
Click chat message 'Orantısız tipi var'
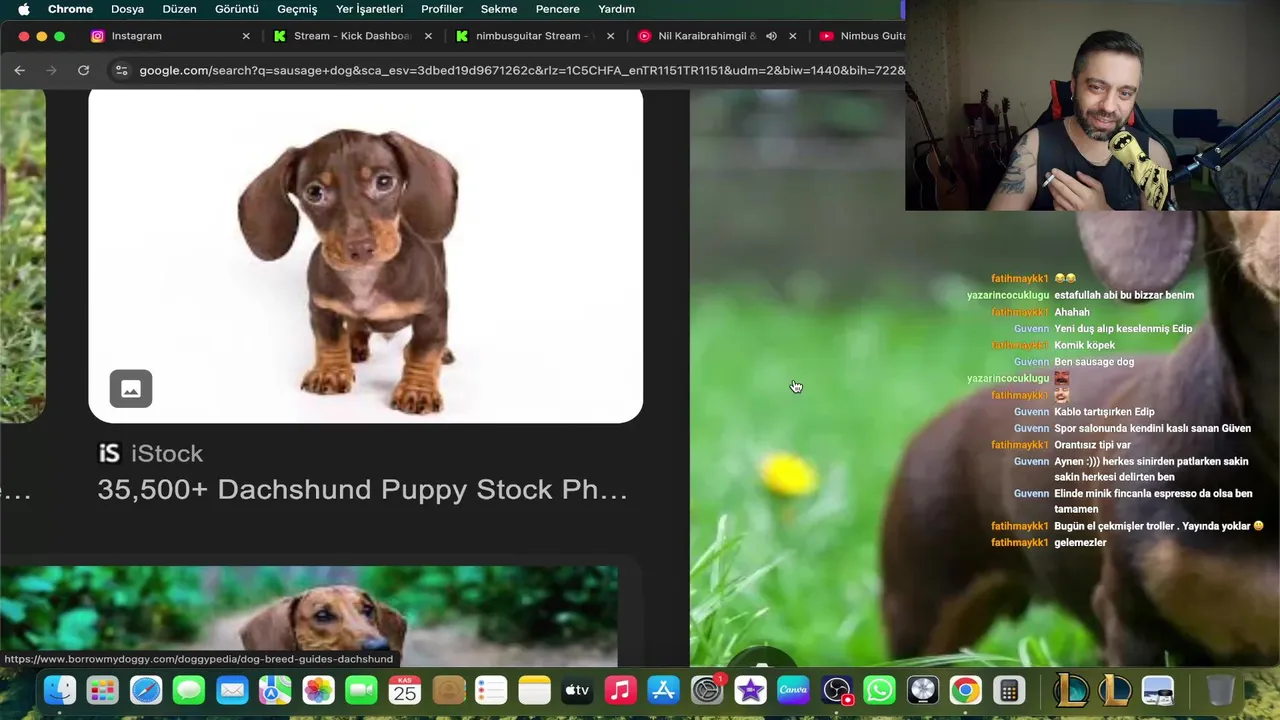1092,445
